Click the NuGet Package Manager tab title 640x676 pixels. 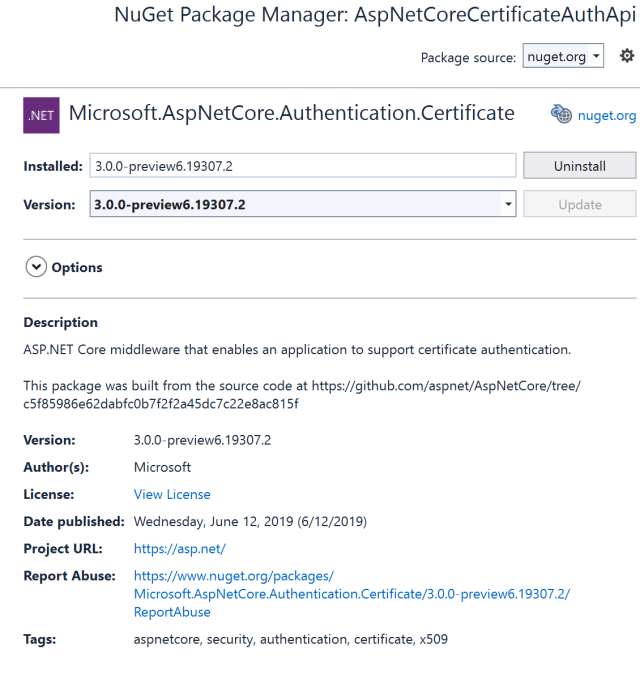[376, 15]
